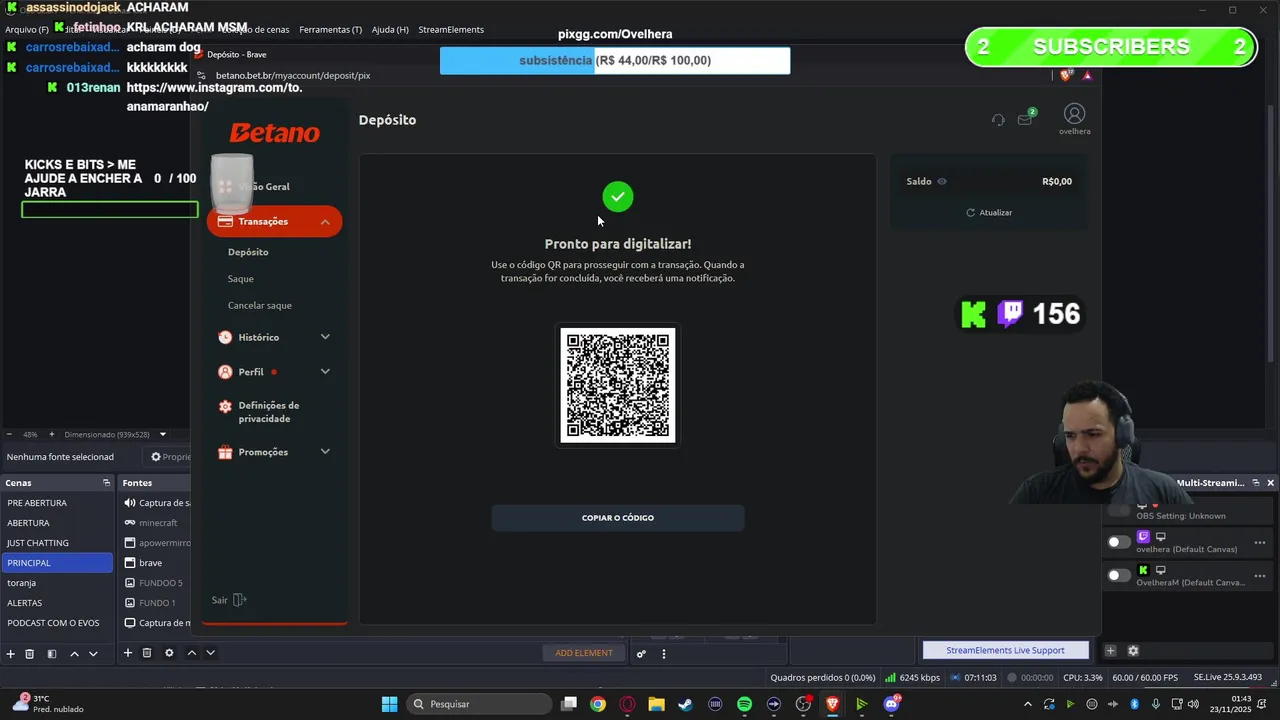Screen dimensions: 1280x720
Task: Click the Windows Start button
Action: coord(389,704)
